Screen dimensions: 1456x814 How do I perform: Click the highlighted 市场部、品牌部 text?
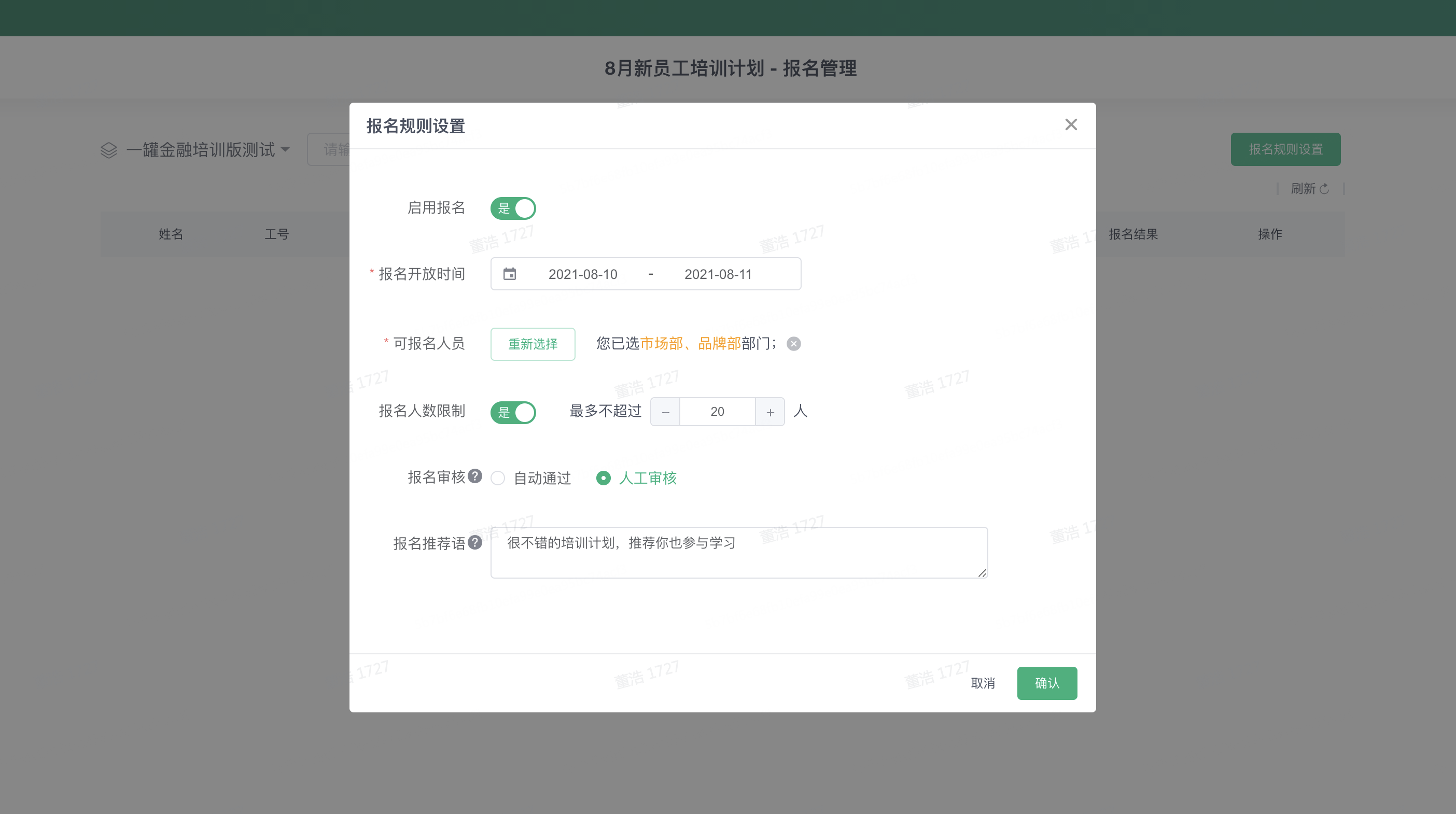[x=690, y=343]
